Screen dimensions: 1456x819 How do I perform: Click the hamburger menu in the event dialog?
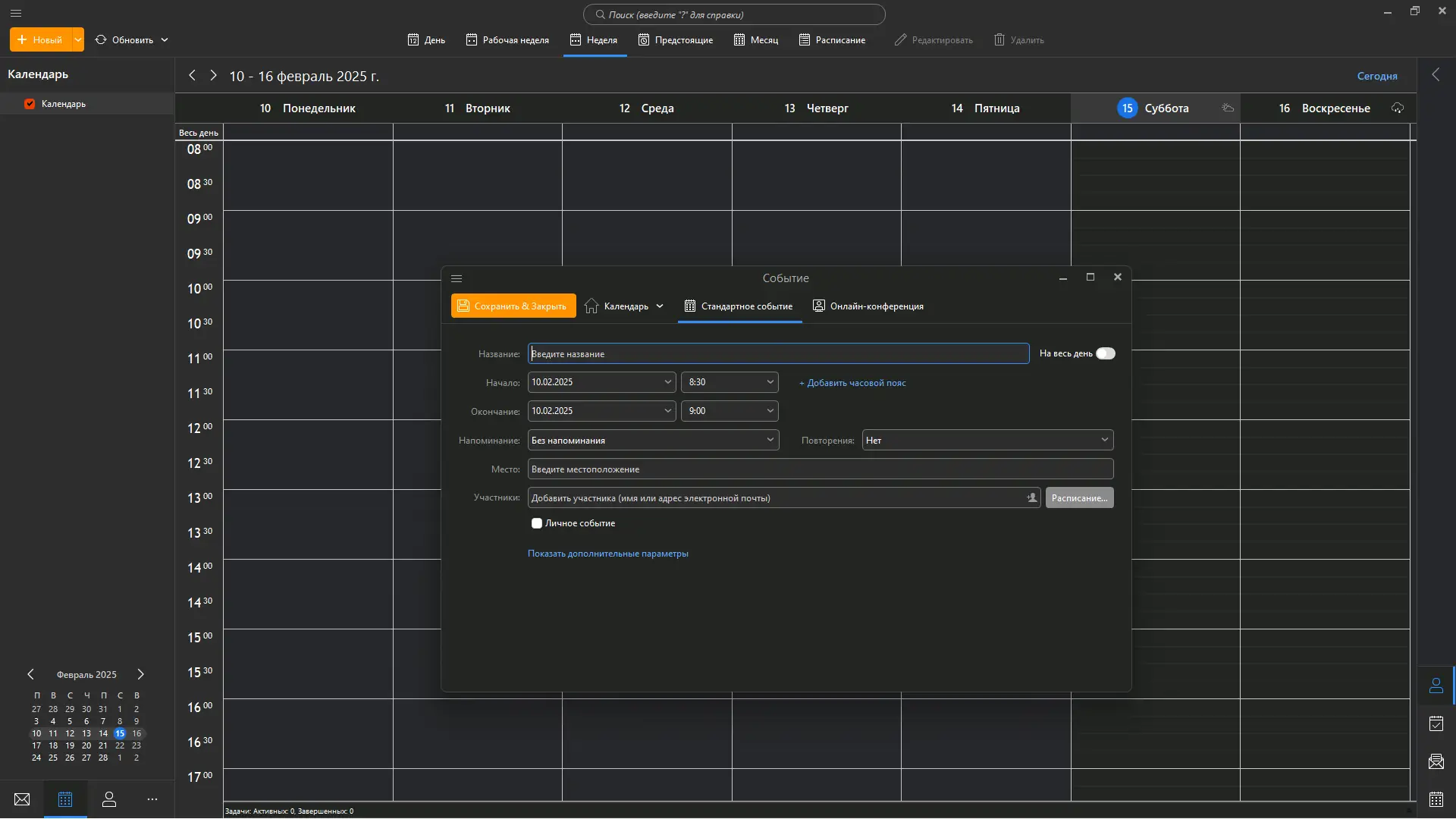tap(457, 278)
